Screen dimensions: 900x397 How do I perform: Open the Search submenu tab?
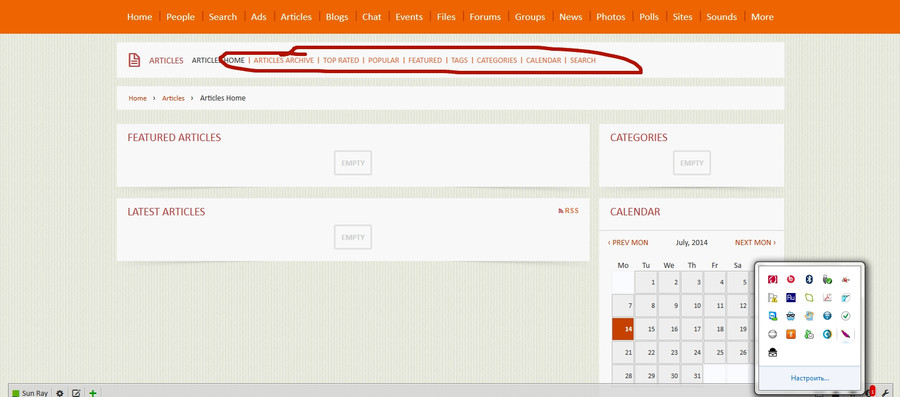tap(583, 60)
